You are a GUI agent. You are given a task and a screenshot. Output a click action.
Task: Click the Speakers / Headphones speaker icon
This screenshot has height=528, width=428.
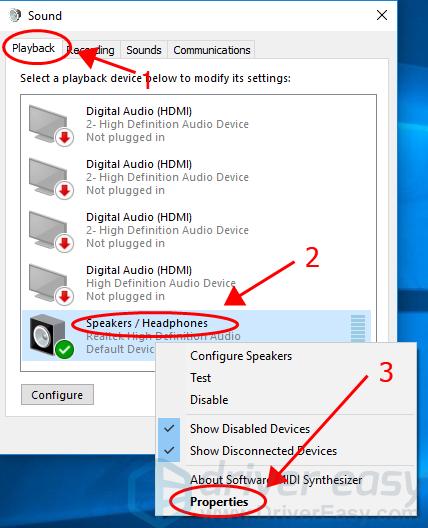[46, 335]
